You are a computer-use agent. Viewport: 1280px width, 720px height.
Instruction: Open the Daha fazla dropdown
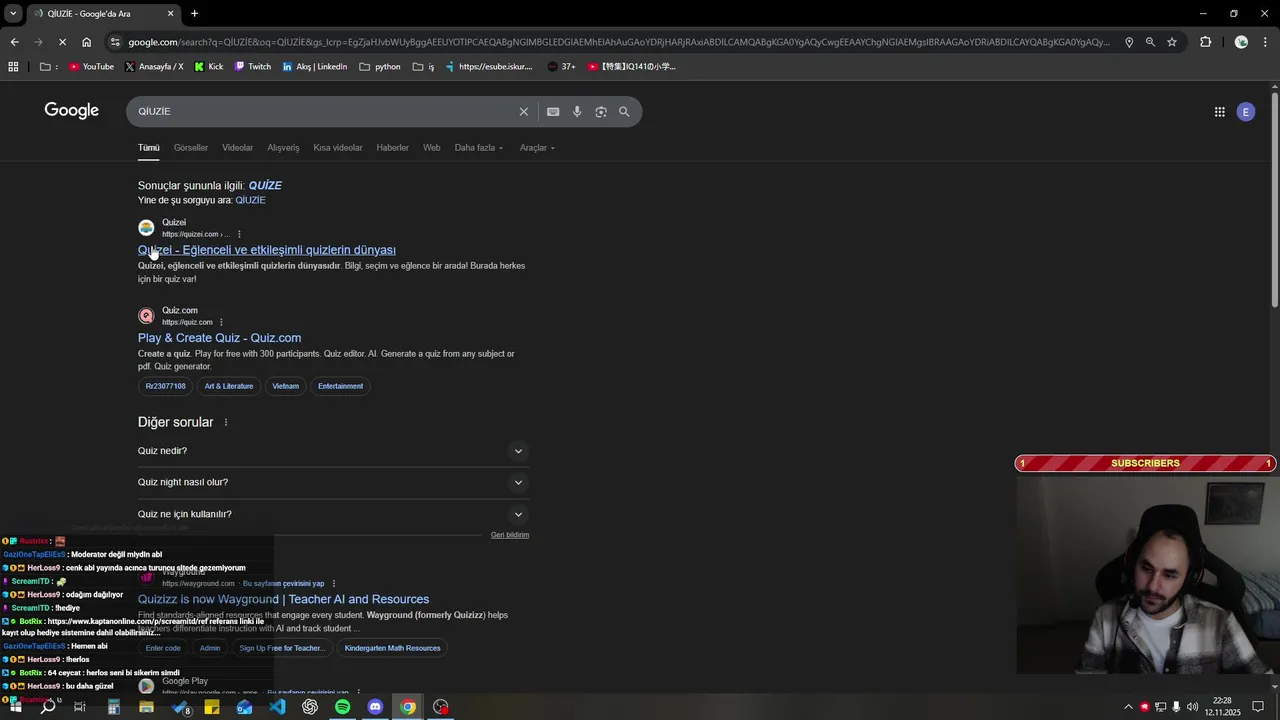point(479,148)
